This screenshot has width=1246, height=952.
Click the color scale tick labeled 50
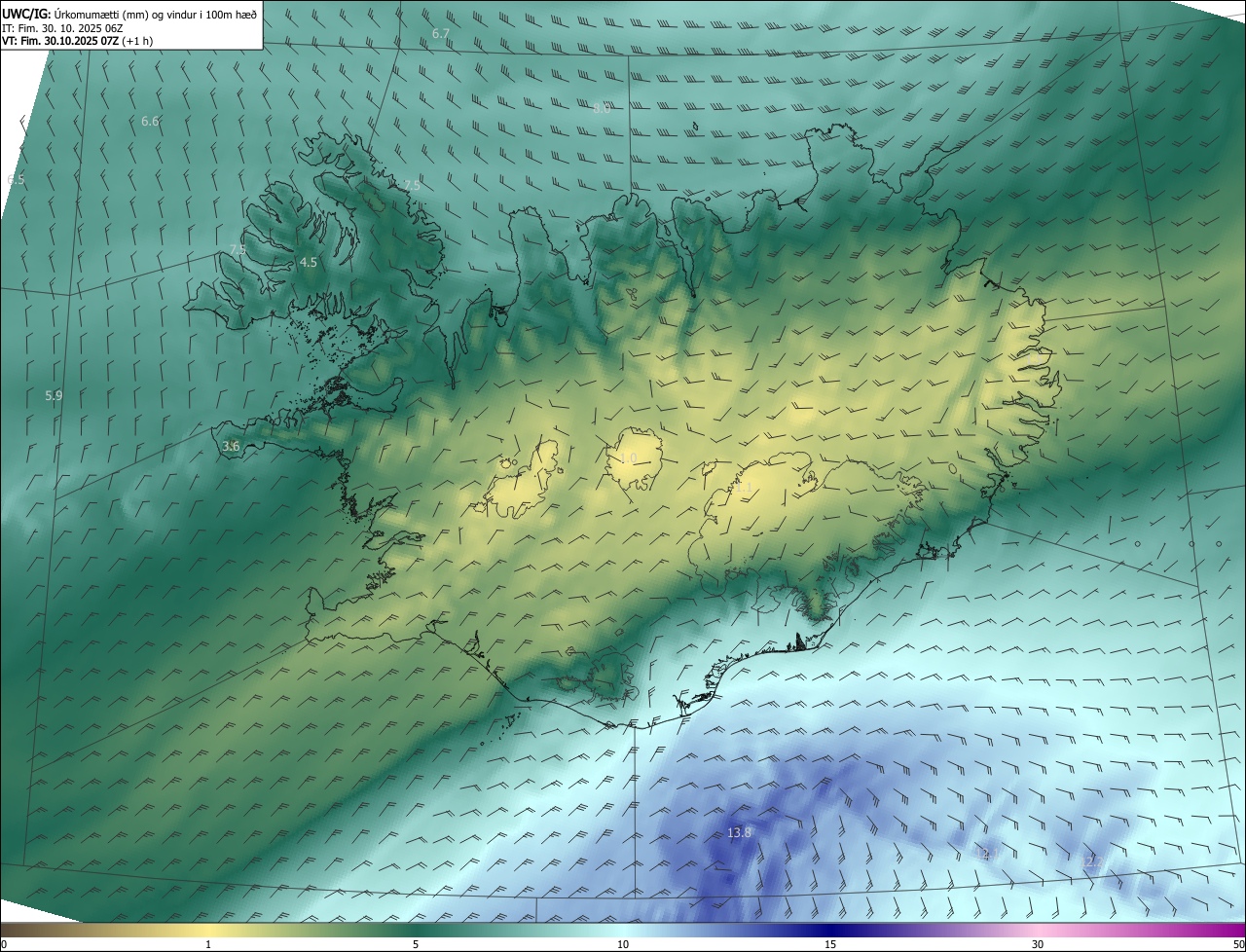tap(1238, 944)
